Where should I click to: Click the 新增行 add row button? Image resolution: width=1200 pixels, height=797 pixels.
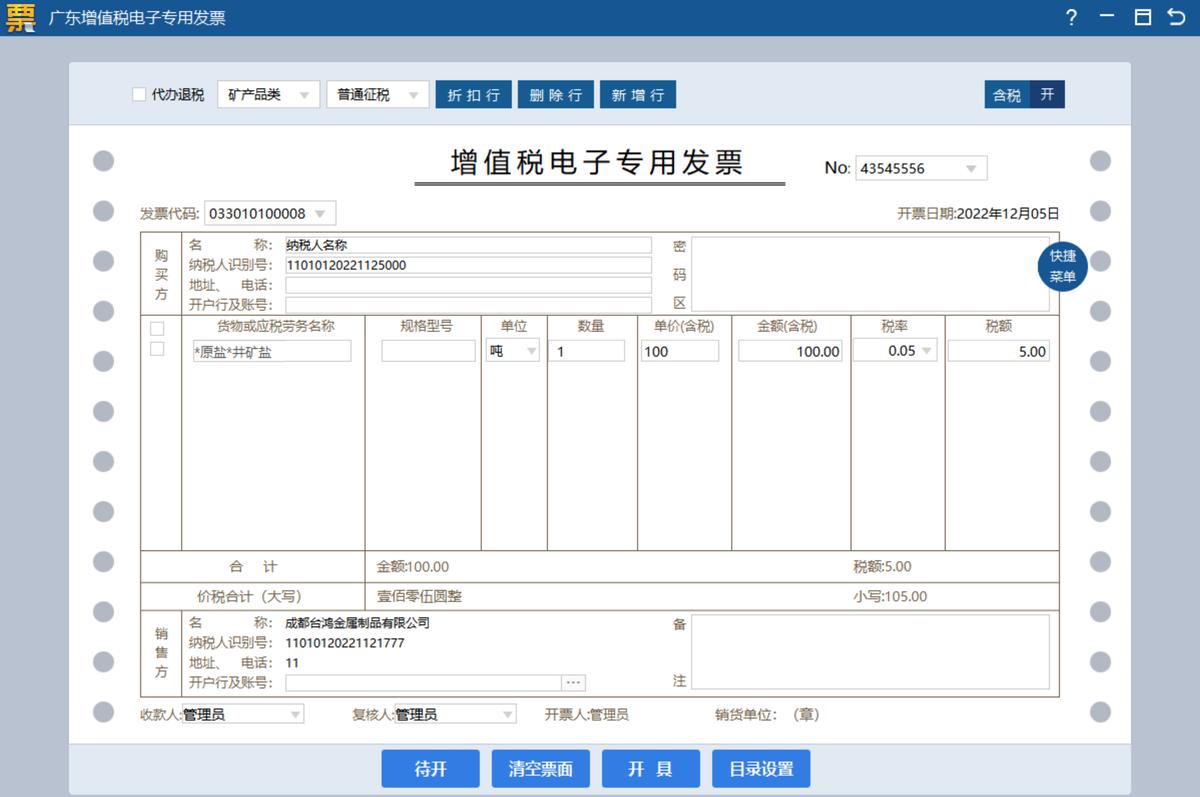638,94
